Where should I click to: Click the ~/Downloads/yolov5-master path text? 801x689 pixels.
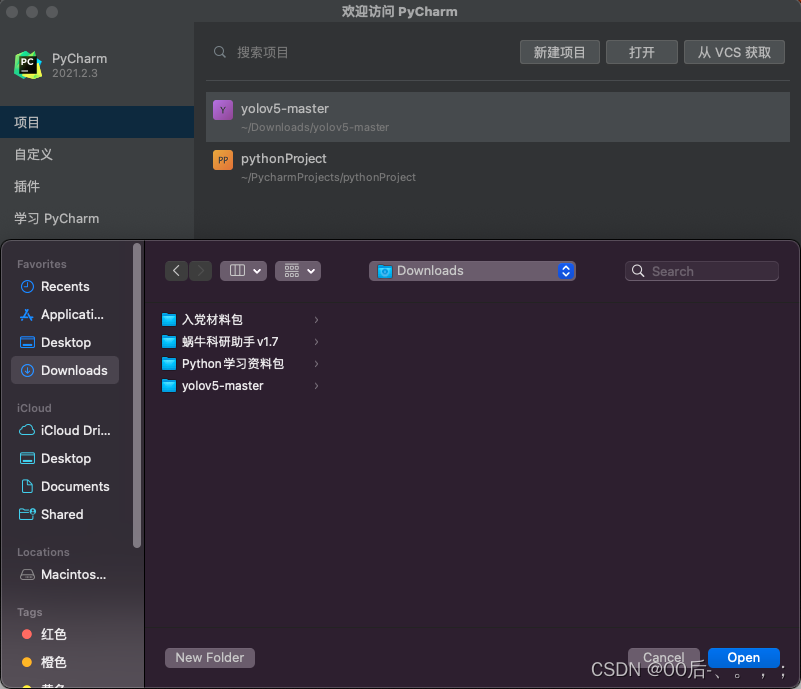(315, 127)
